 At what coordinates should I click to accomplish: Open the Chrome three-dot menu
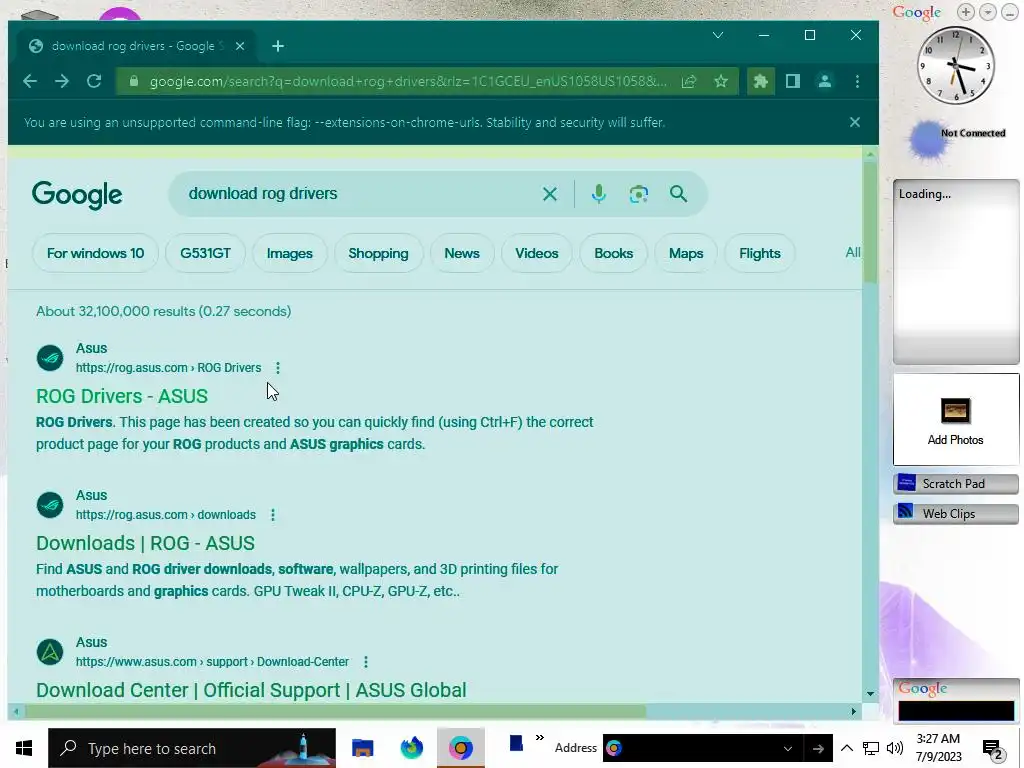[857, 81]
